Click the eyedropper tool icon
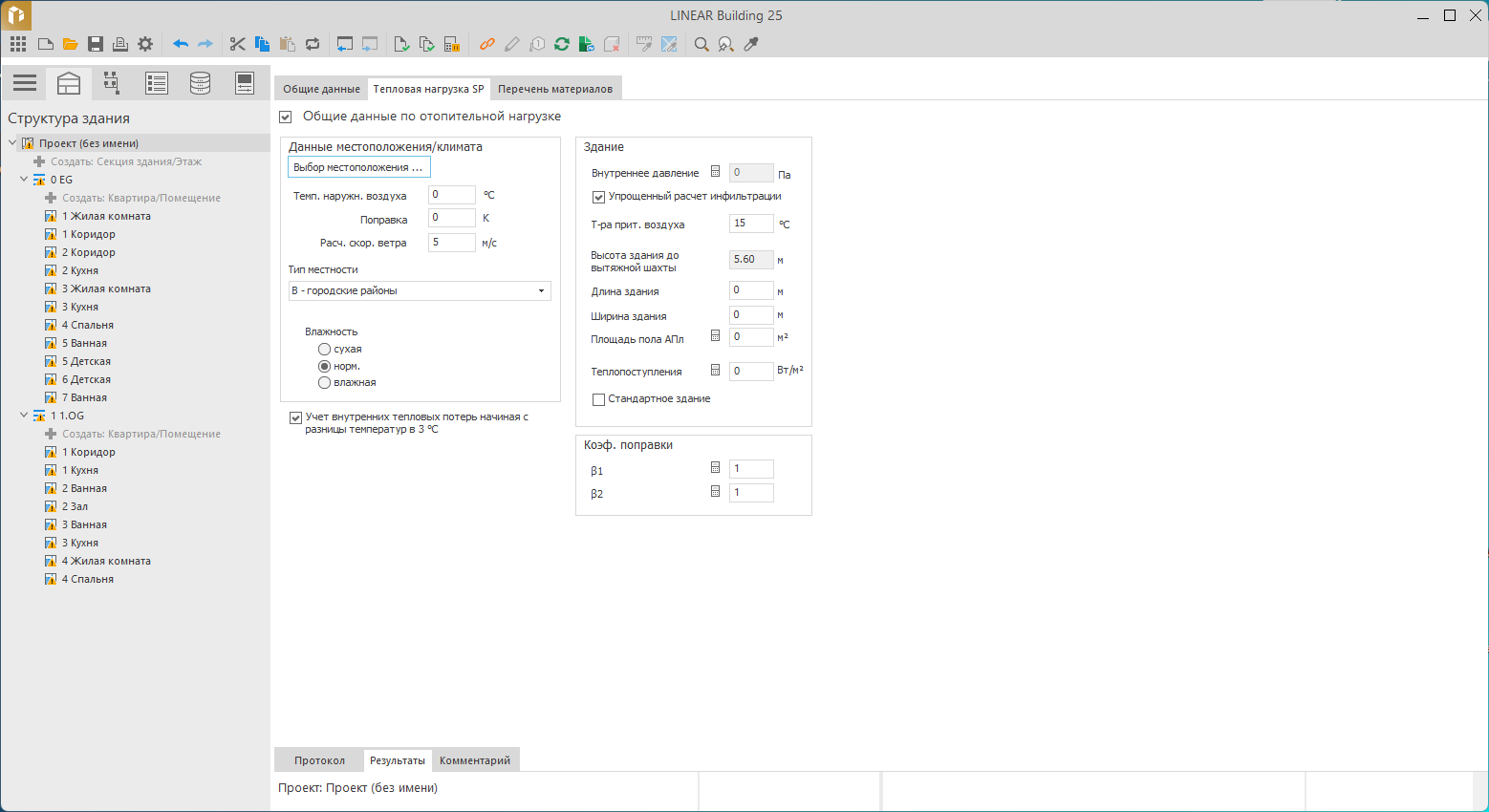 (x=751, y=44)
